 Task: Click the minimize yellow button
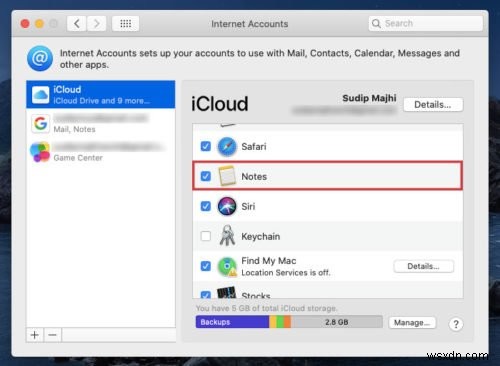point(39,24)
